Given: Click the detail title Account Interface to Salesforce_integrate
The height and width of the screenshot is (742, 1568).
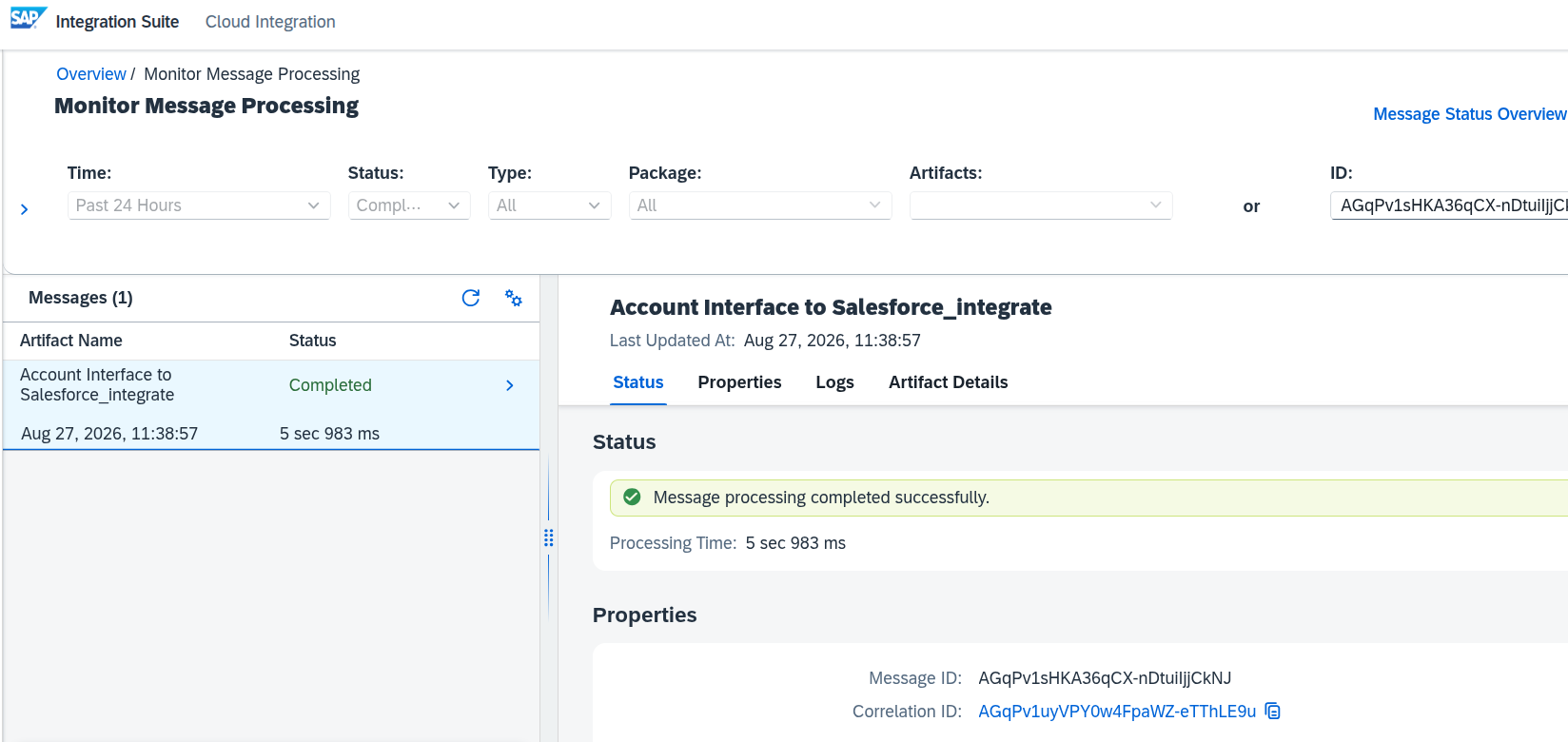Looking at the screenshot, I should [831, 307].
